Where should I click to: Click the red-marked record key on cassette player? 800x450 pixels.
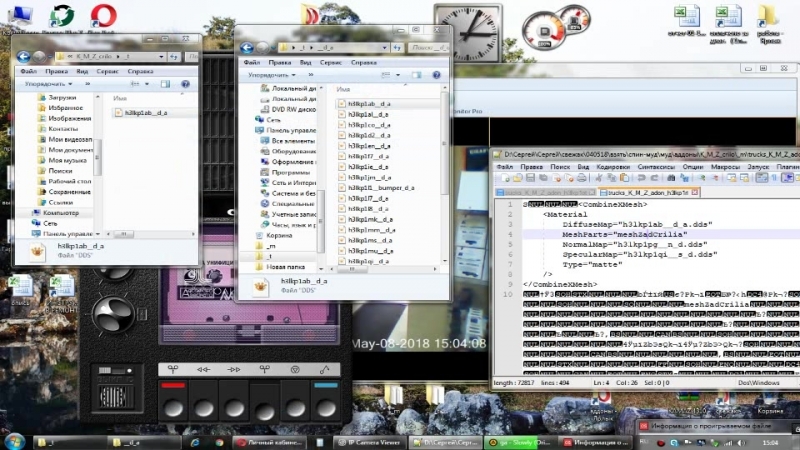173,401
